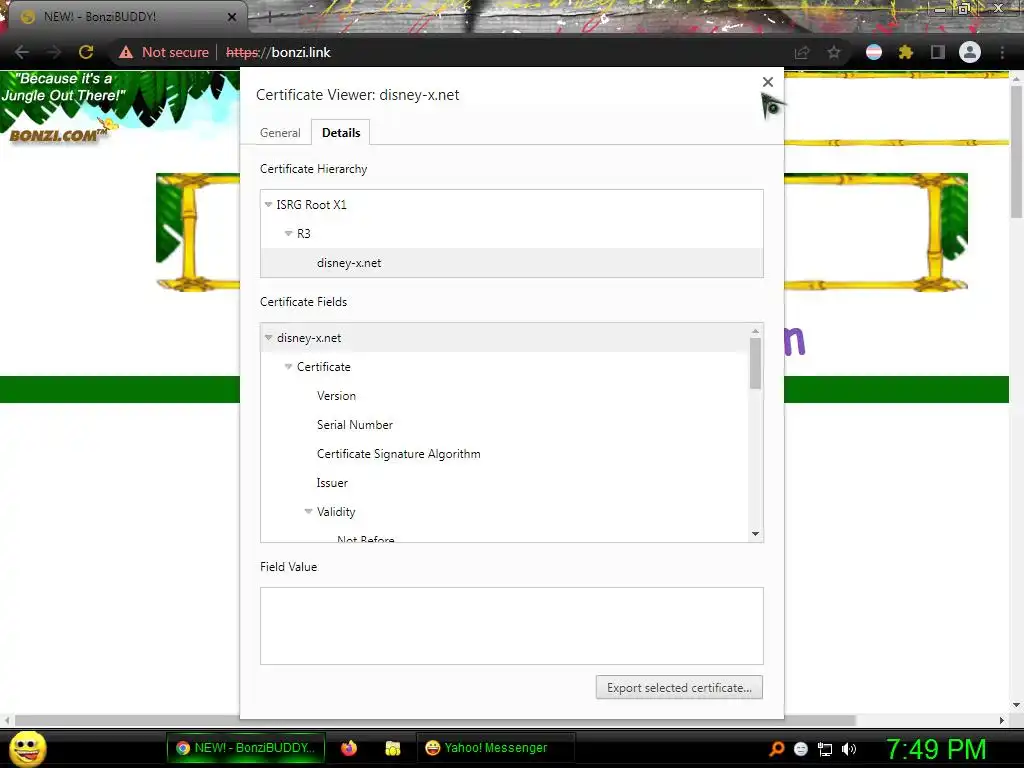Click the Field Value label
This screenshot has height=768, width=1024.
click(289, 567)
